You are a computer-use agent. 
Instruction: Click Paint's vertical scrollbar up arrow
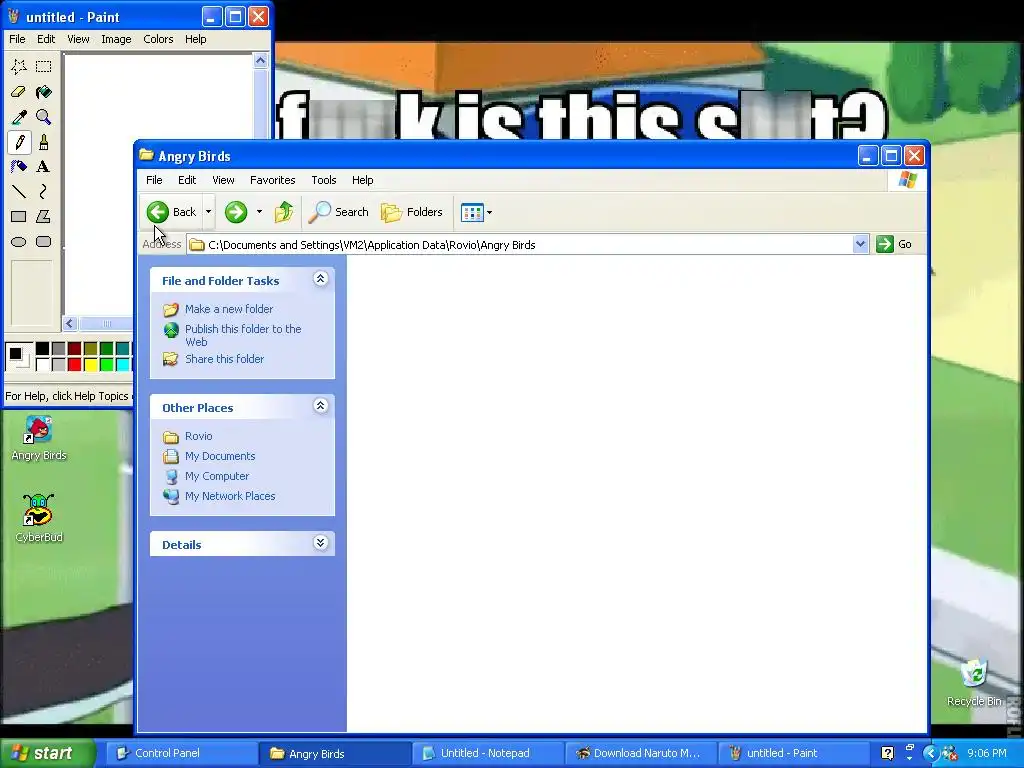click(x=261, y=61)
